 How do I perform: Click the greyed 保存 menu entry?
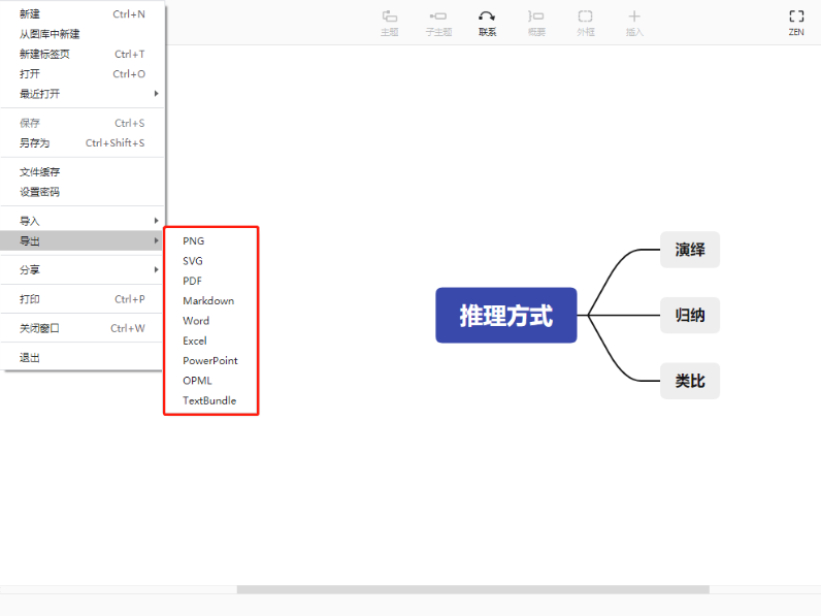82,123
